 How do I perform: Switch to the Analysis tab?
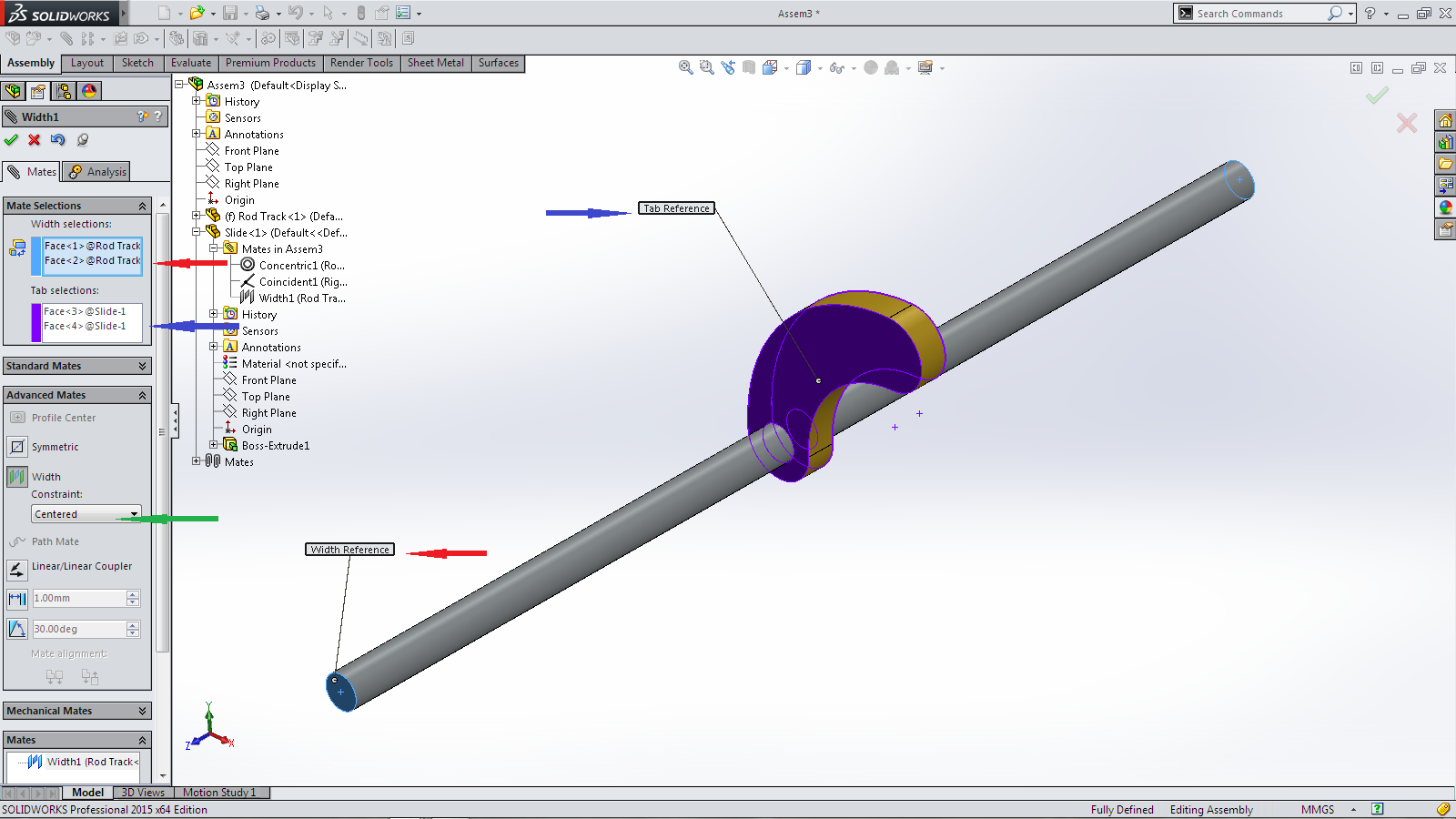(x=97, y=172)
